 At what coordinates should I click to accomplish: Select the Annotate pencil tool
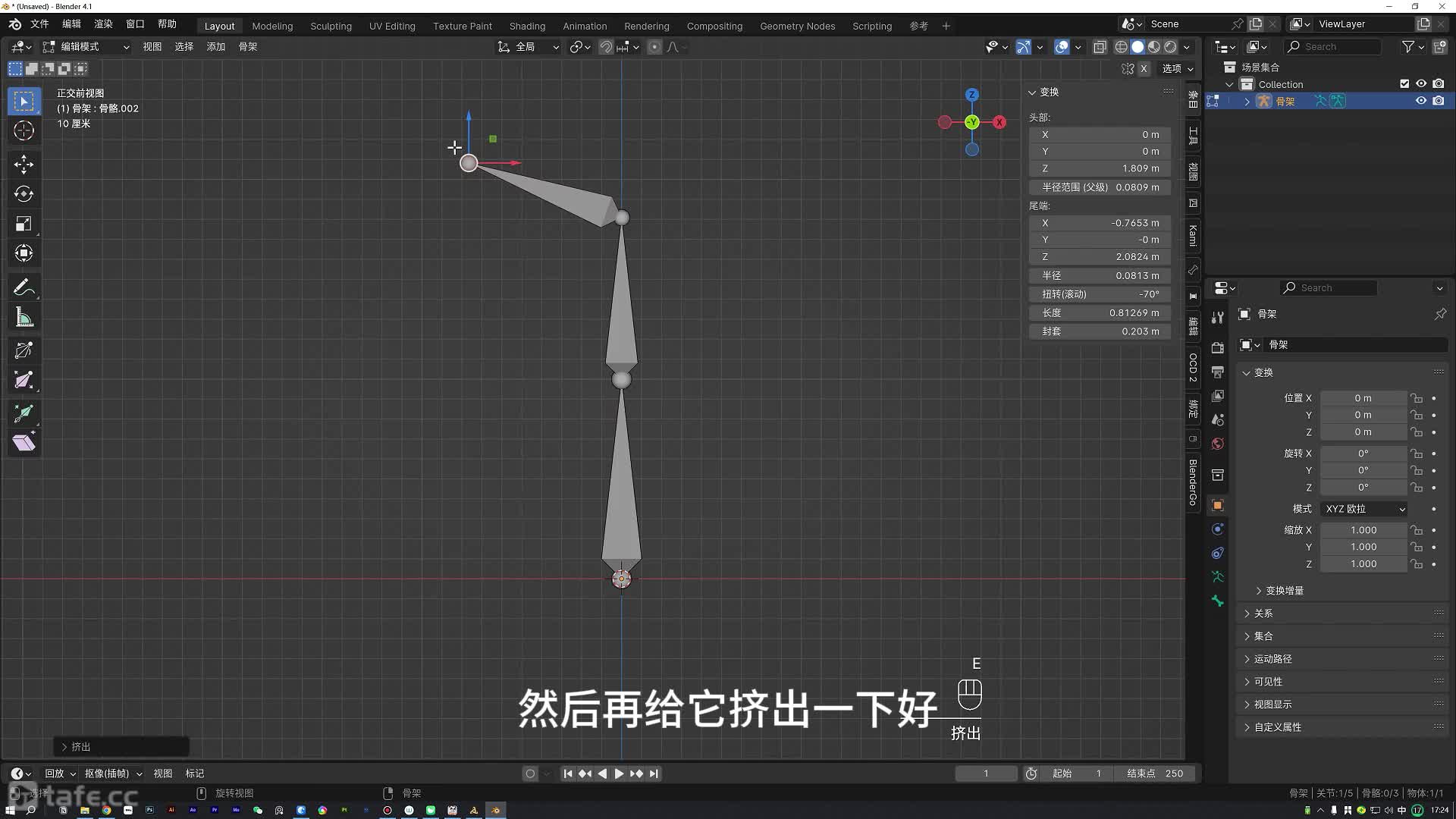coord(24,287)
